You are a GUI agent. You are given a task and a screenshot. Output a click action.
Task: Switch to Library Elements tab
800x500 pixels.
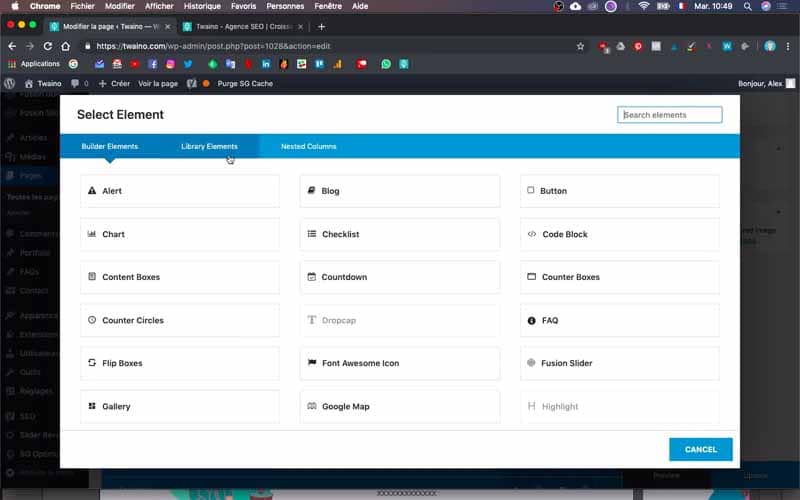(209, 146)
